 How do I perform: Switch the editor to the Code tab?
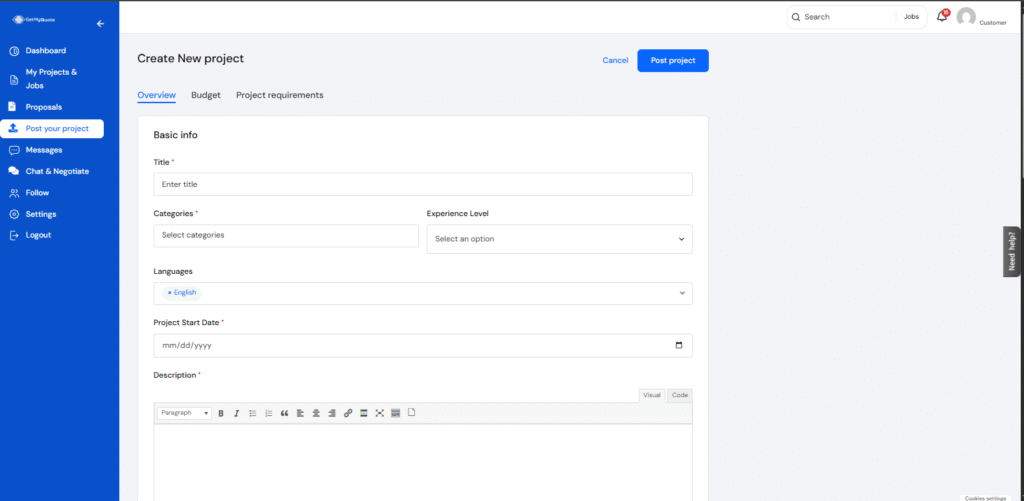679,395
